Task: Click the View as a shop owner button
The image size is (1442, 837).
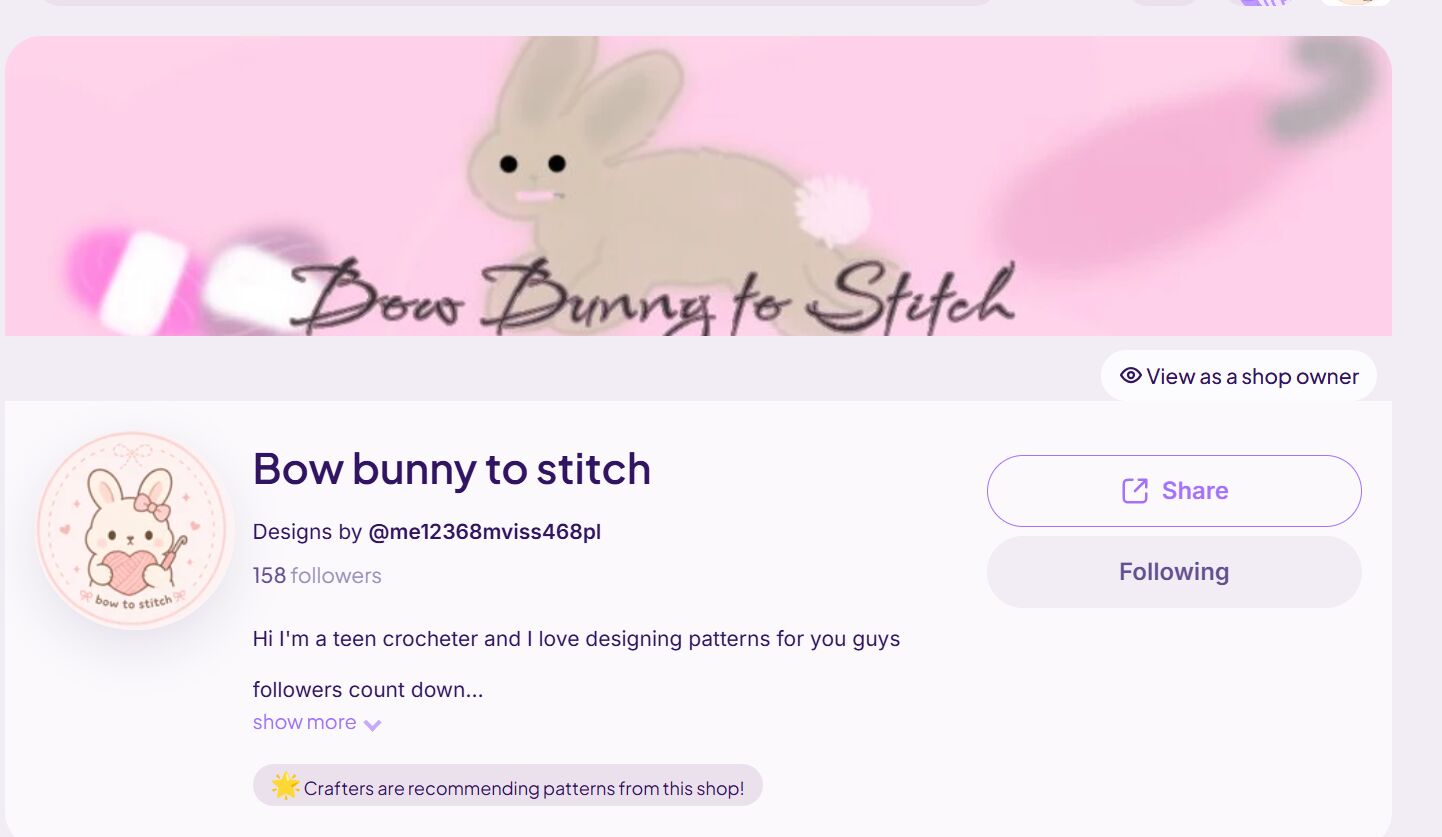Action: (1239, 376)
